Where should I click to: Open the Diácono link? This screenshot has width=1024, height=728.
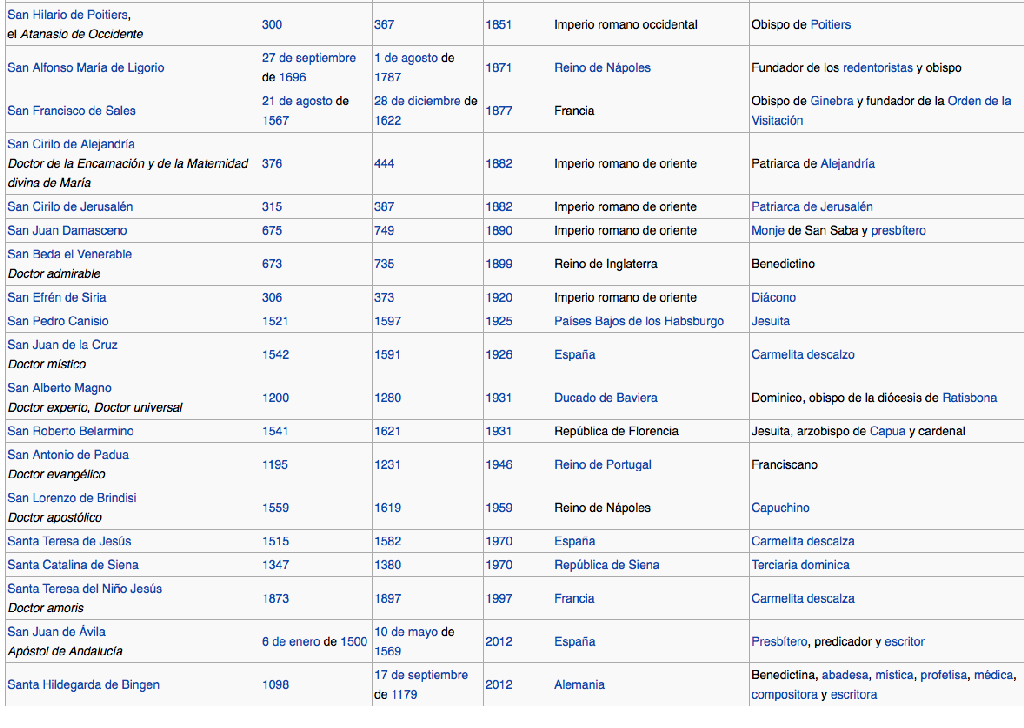point(773,298)
